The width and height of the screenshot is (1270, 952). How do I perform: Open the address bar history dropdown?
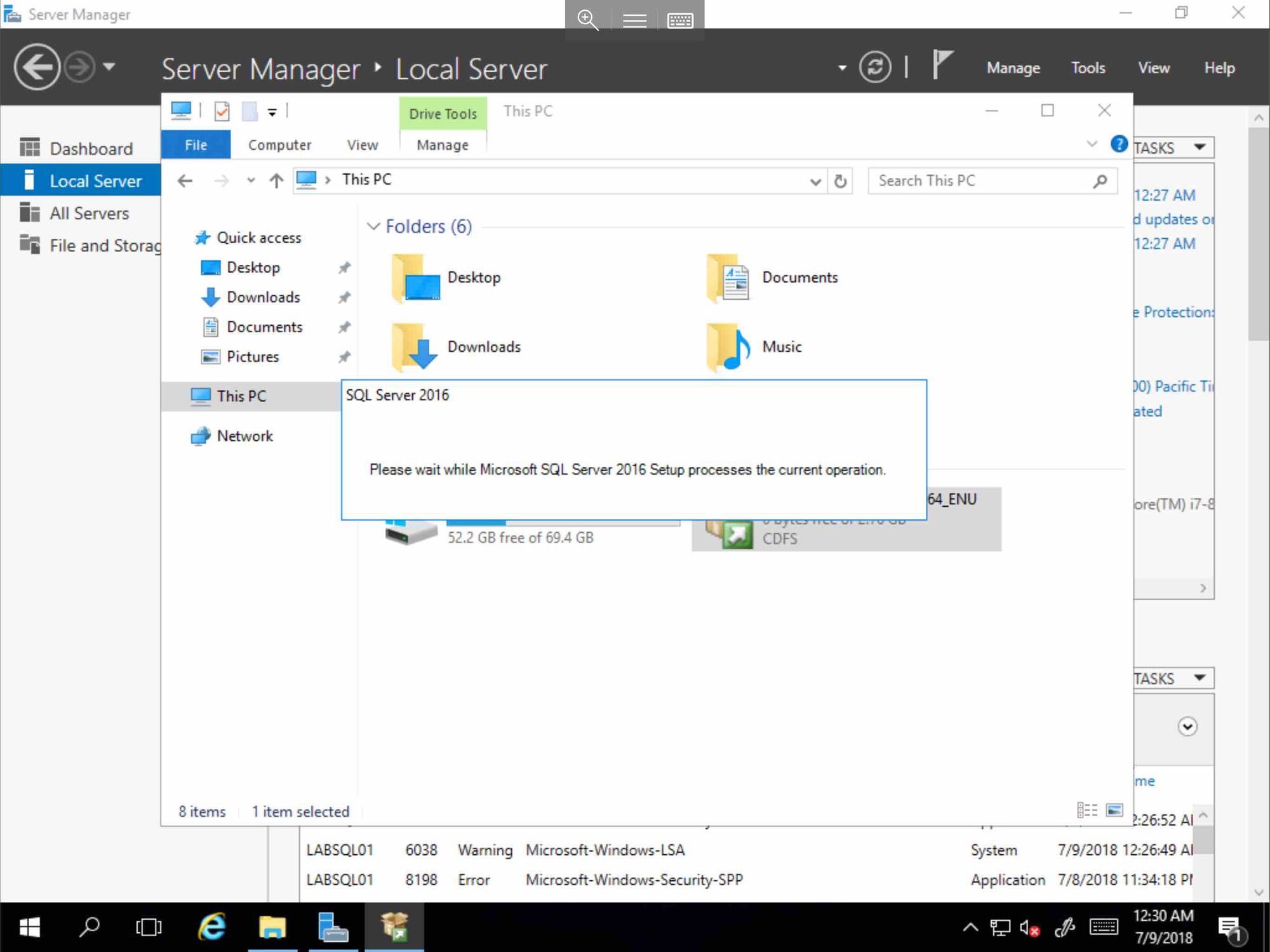815,182
